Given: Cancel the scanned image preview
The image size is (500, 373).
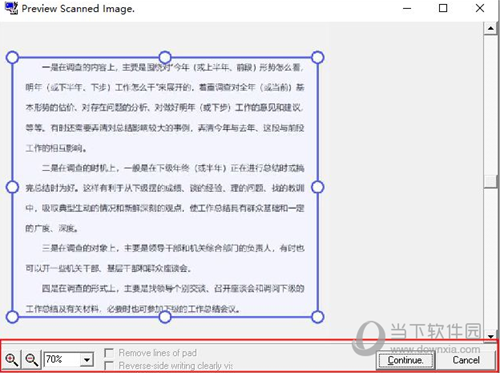Looking at the screenshot, I should [466, 360].
